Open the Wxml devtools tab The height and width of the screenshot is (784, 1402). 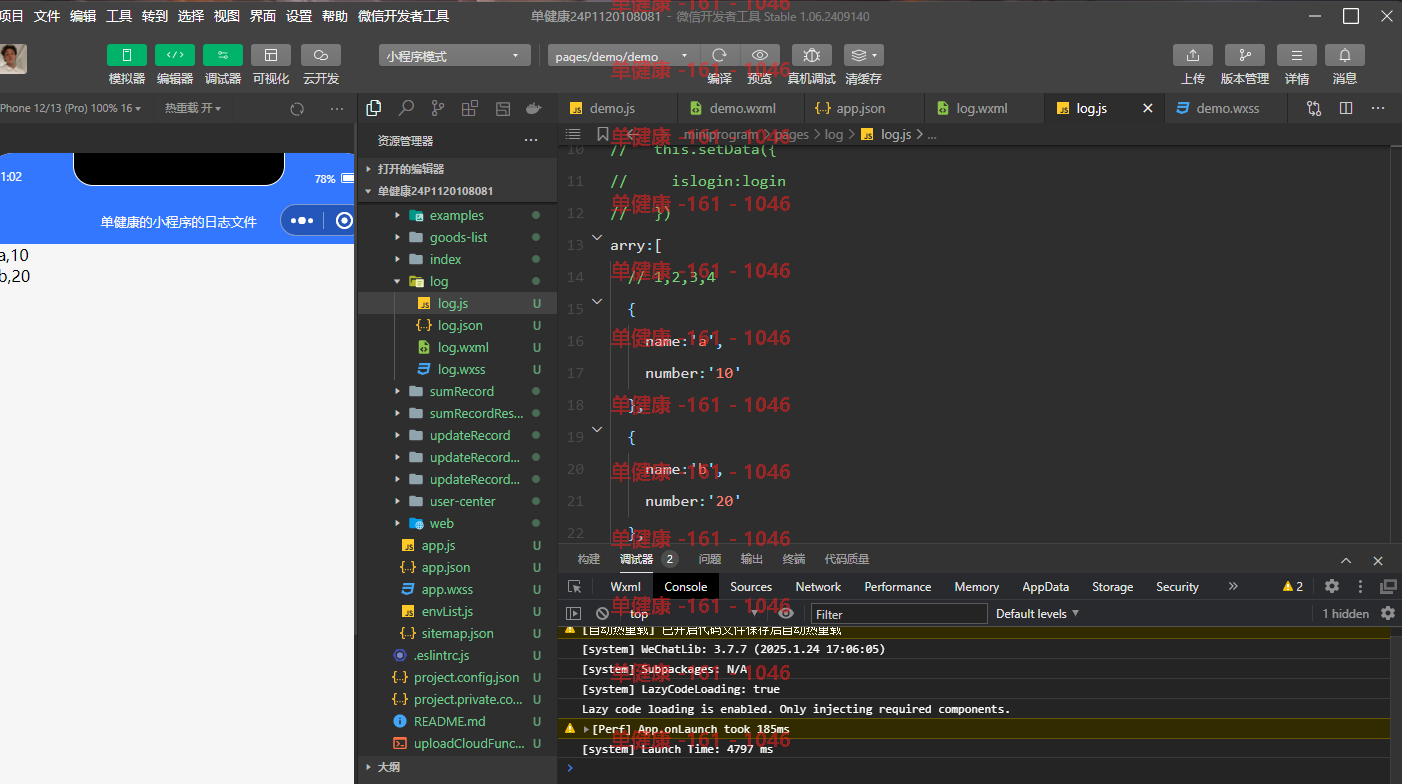pos(626,587)
